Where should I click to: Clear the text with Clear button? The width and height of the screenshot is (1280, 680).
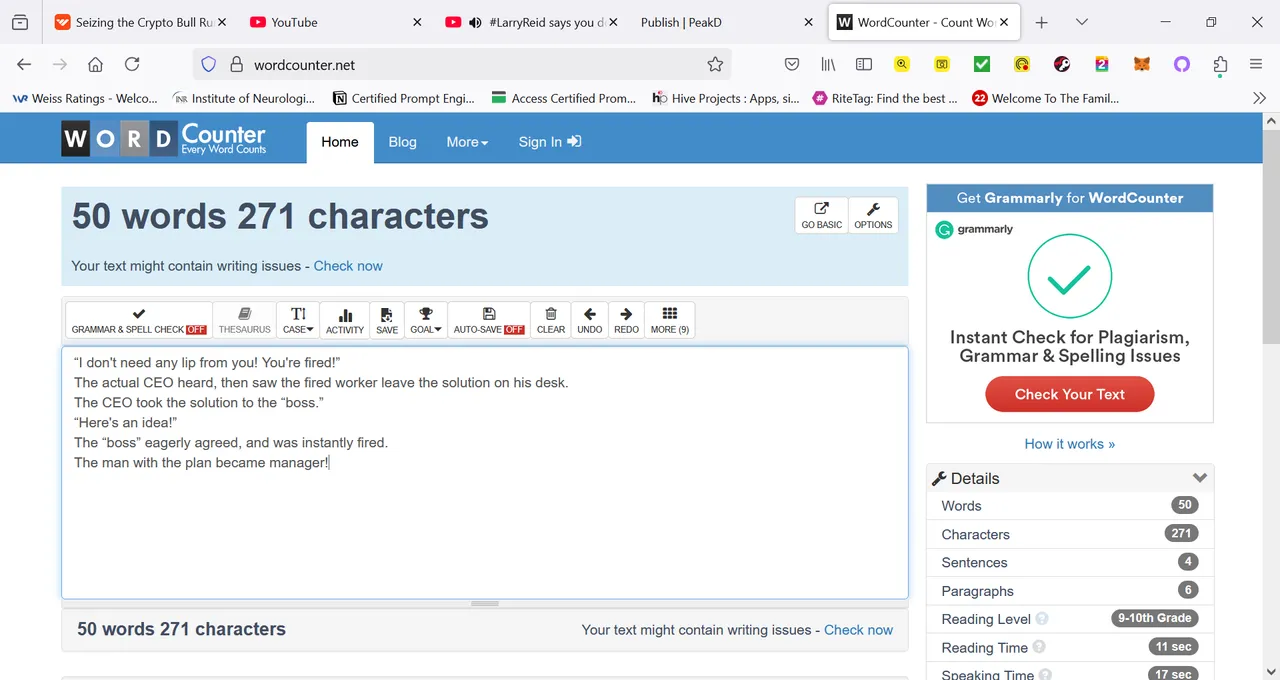point(551,320)
